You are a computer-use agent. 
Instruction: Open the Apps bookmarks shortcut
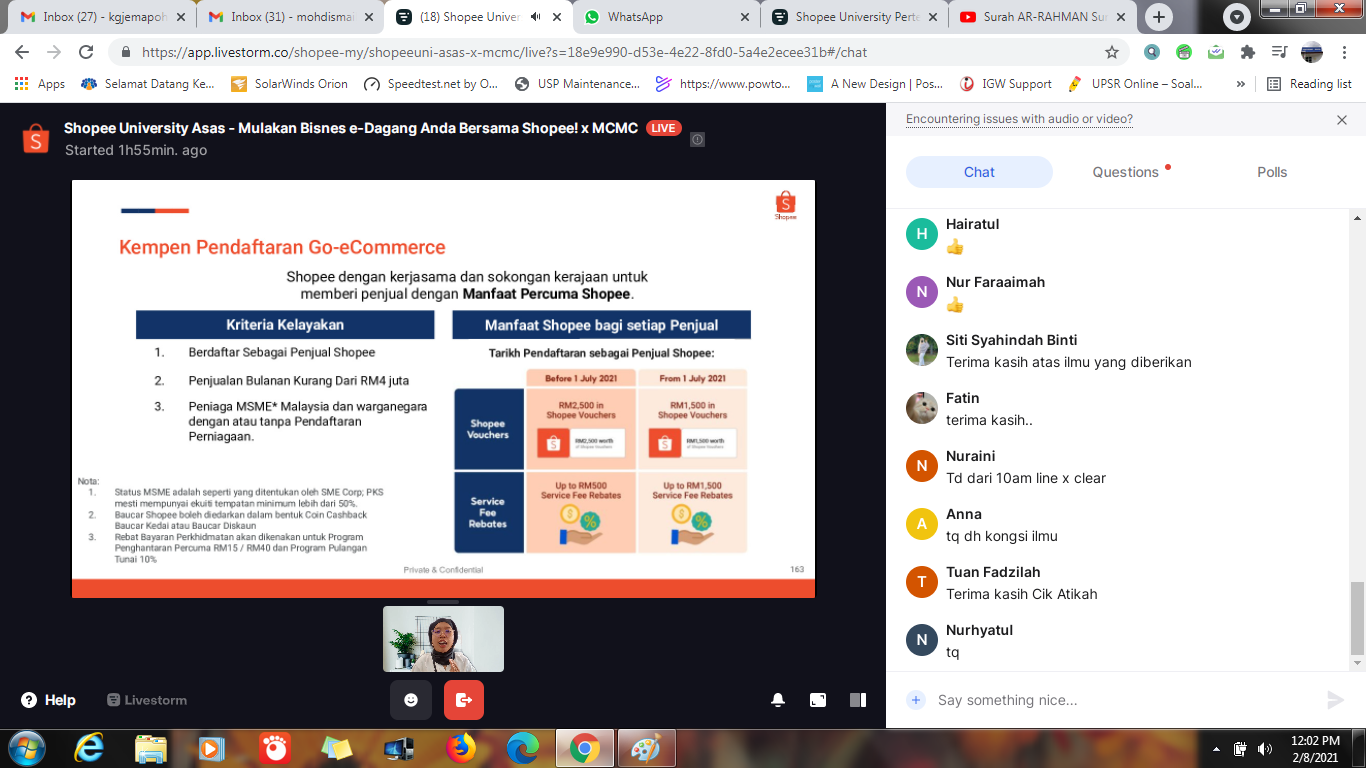click(x=40, y=84)
